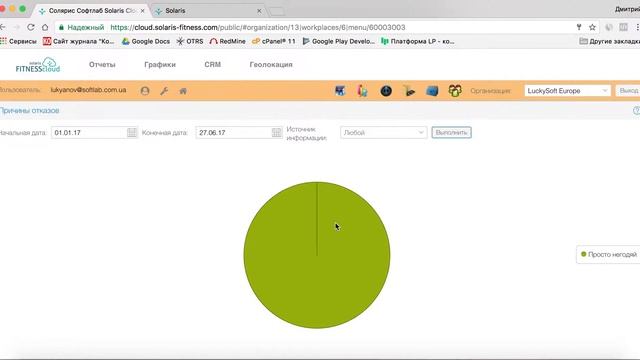Click the Надежный secure site indicator
The width and height of the screenshot is (640, 360).
tap(81, 27)
